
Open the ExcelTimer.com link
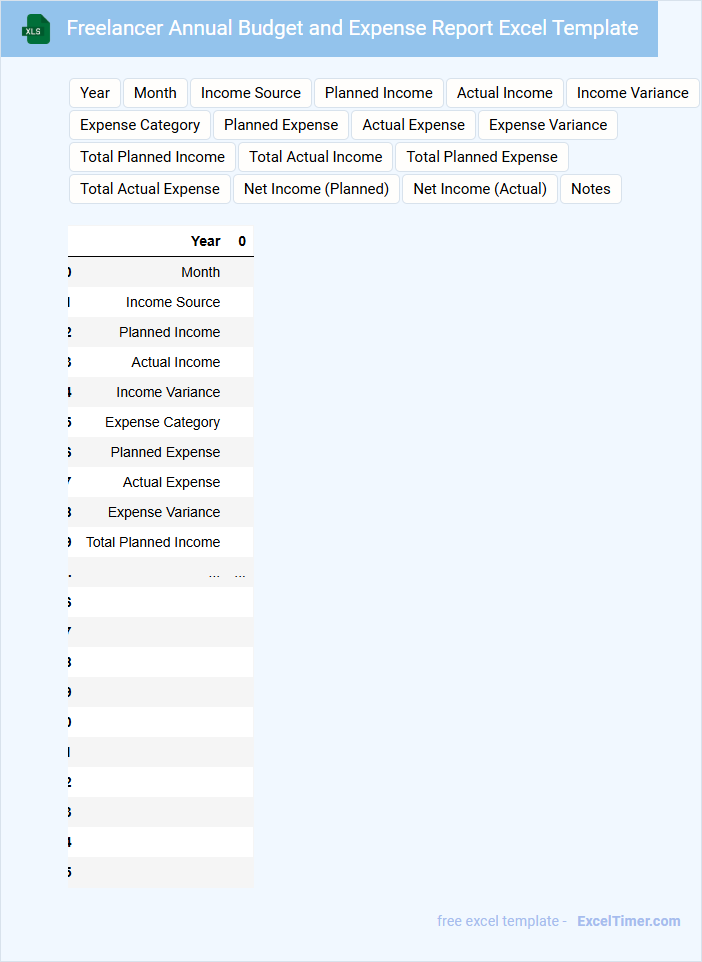point(629,921)
